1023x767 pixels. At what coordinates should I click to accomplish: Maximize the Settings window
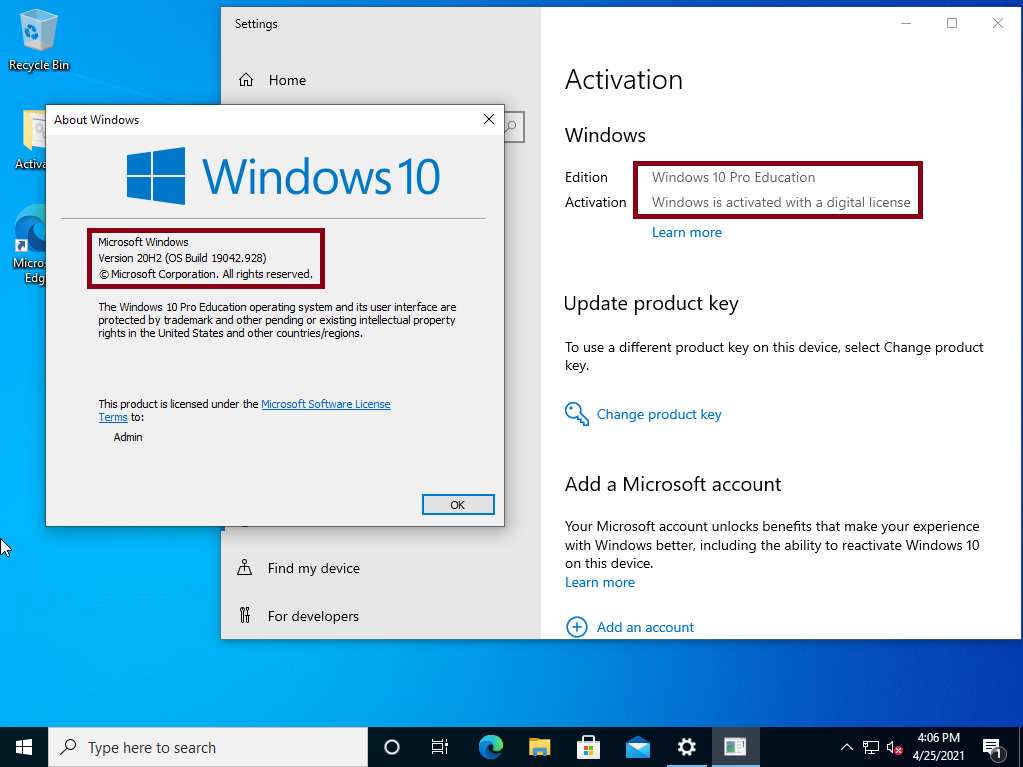coord(952,23)
